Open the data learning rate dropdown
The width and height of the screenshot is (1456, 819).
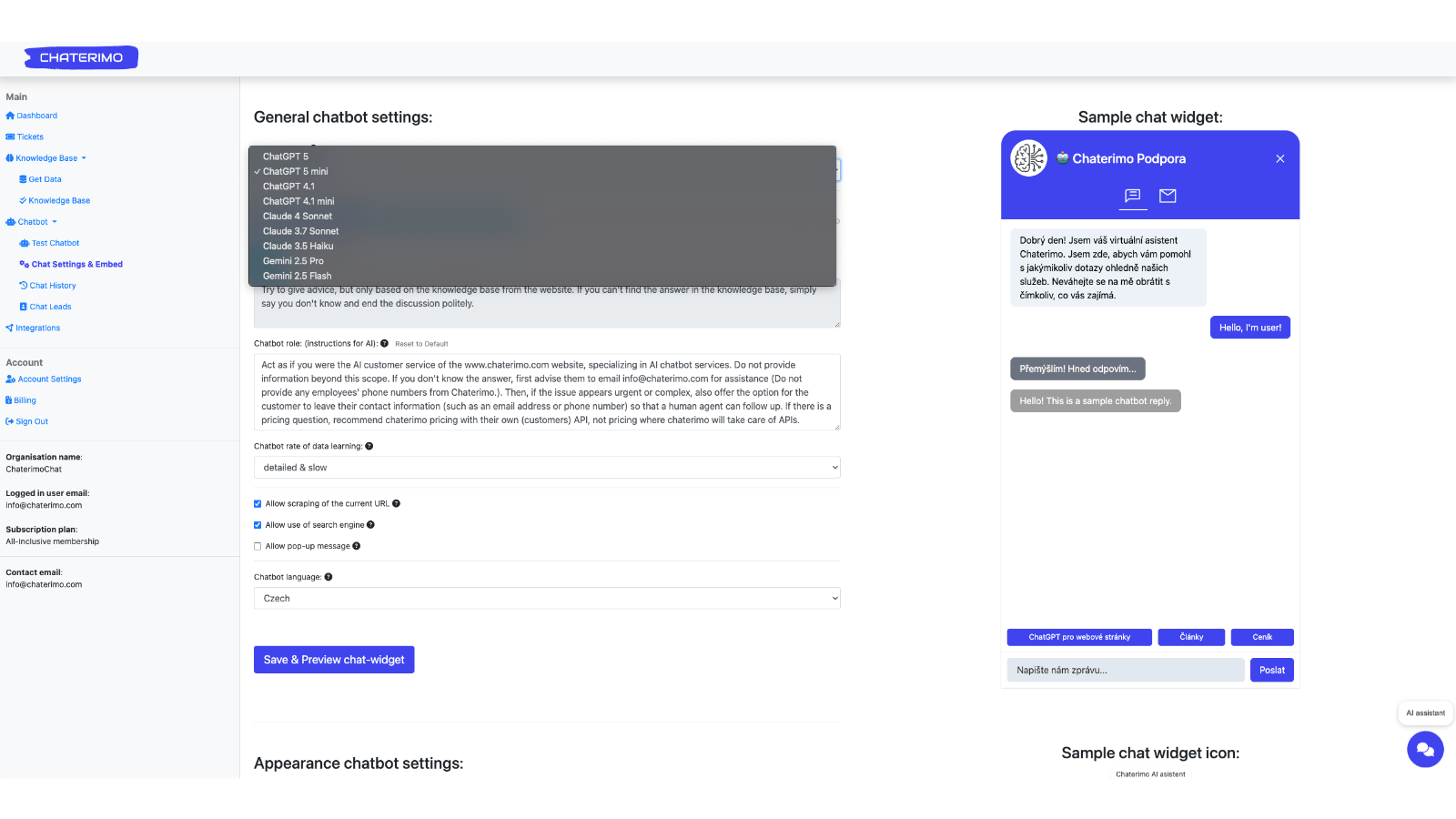pyautogui.click(x=546, y=468)
